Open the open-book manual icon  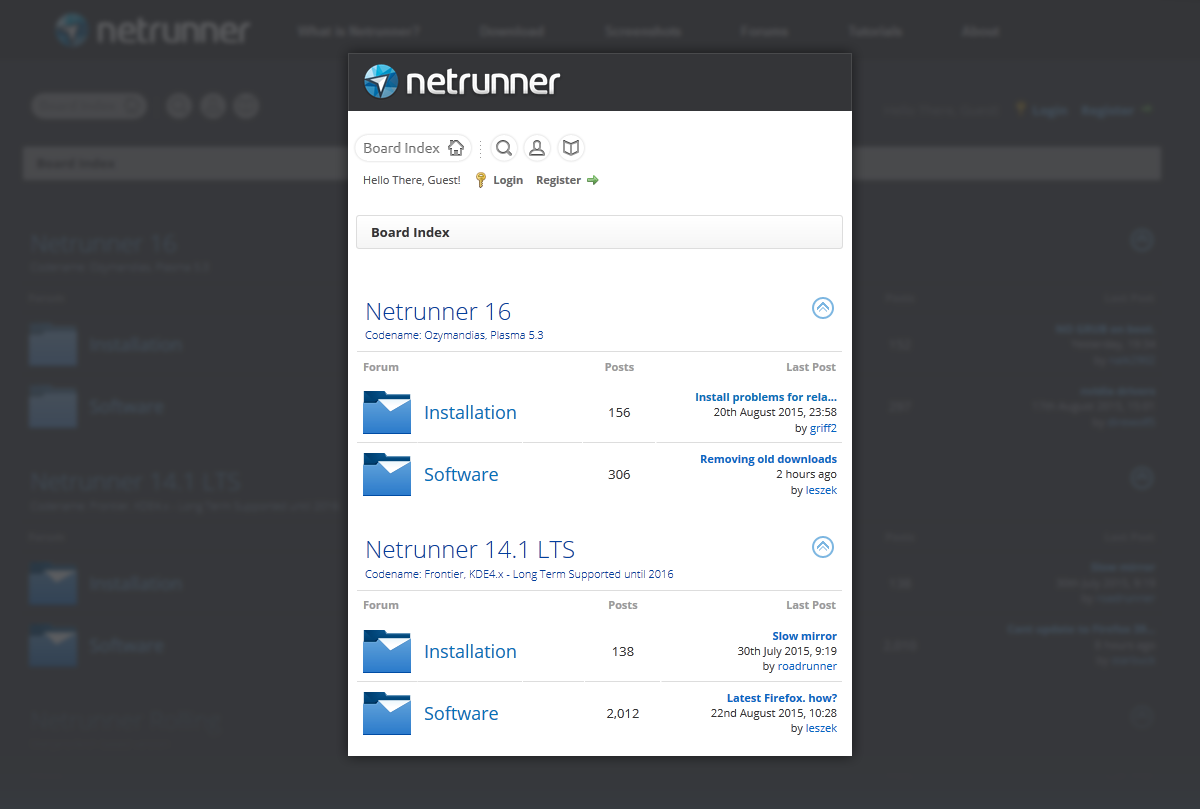[x=570, y=148]
